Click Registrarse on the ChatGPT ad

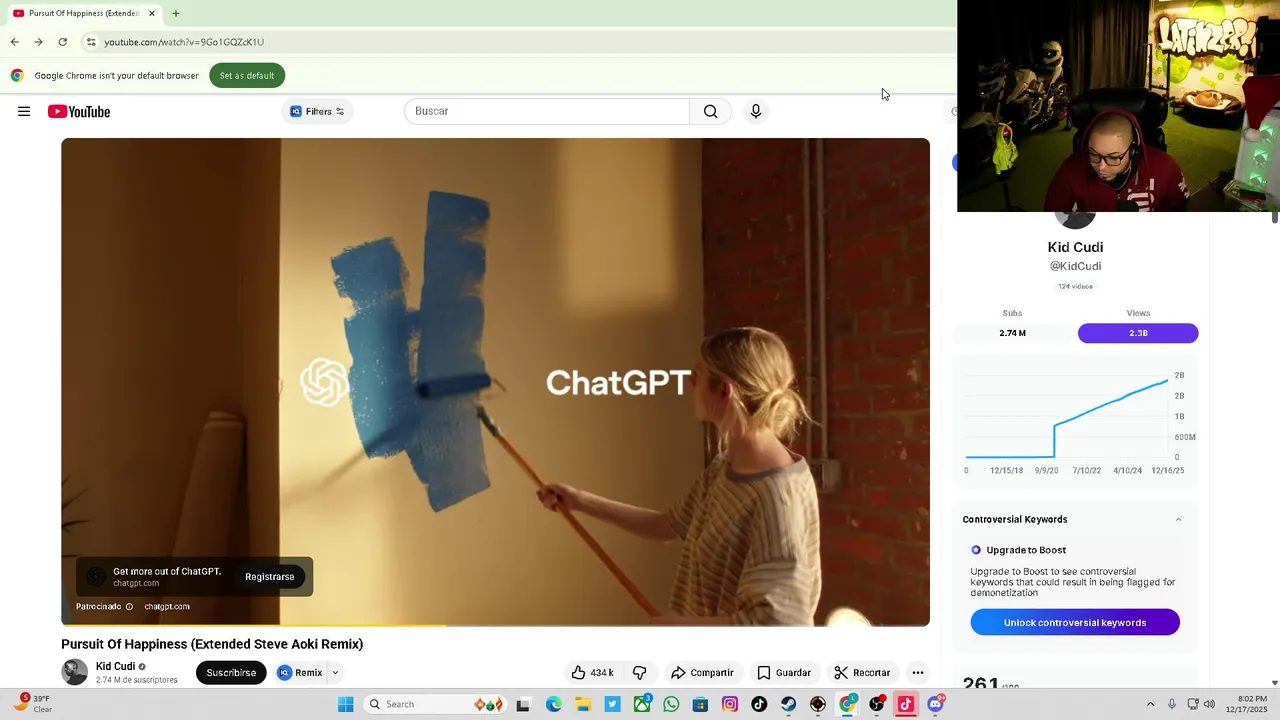[270, 577]
